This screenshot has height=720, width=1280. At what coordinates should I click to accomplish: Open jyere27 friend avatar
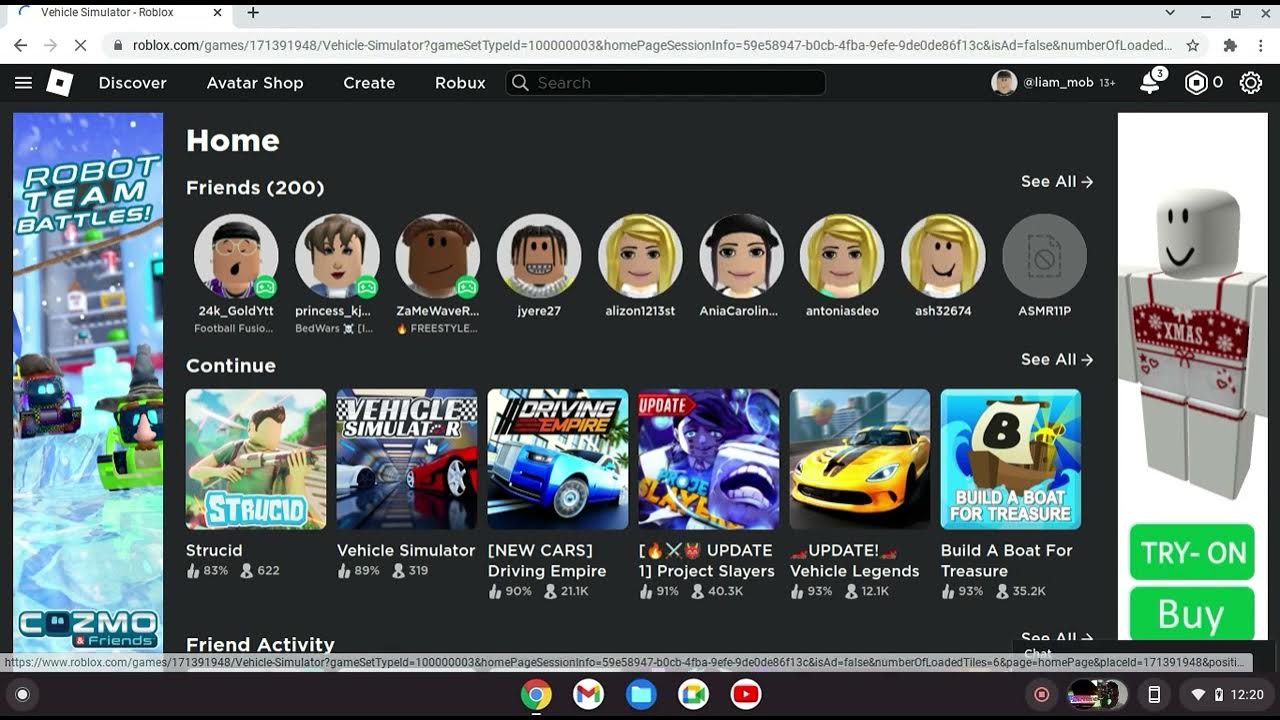pos(539,256)
